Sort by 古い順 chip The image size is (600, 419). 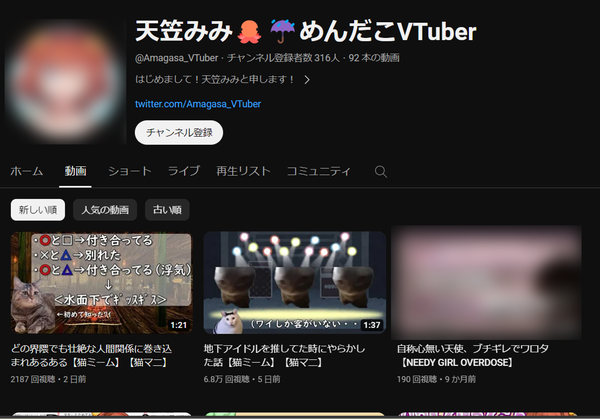167,210
